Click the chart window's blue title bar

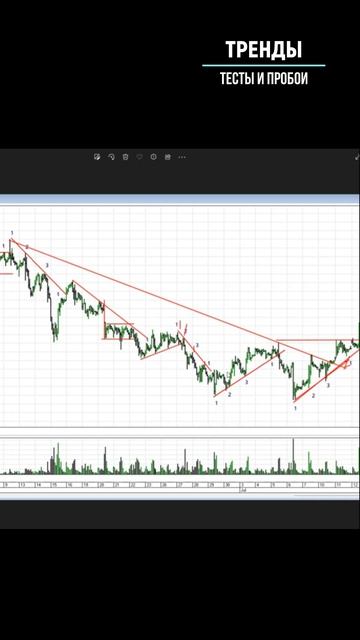[x=179, y=199]
